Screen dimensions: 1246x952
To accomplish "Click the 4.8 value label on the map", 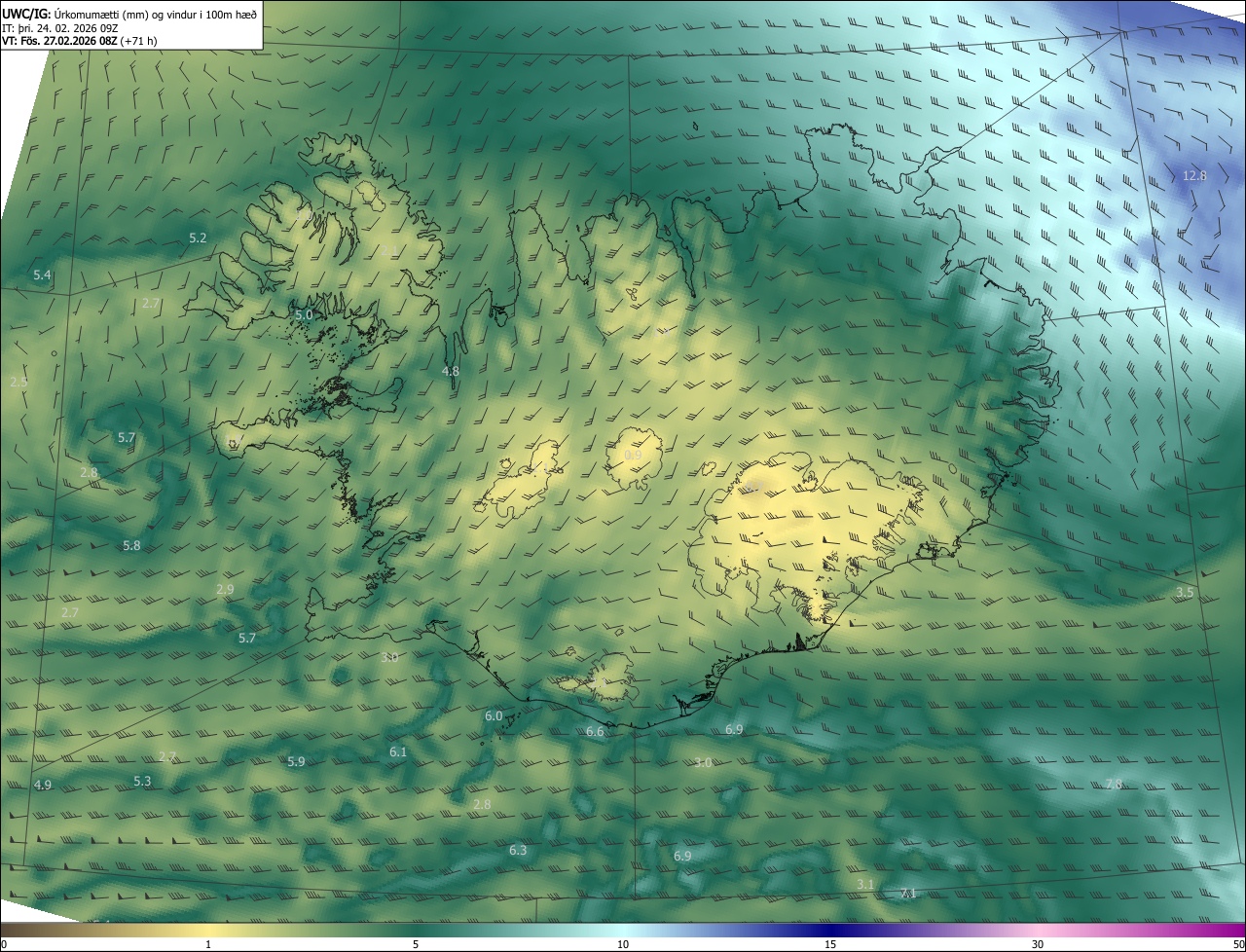I will pos(451,371).
